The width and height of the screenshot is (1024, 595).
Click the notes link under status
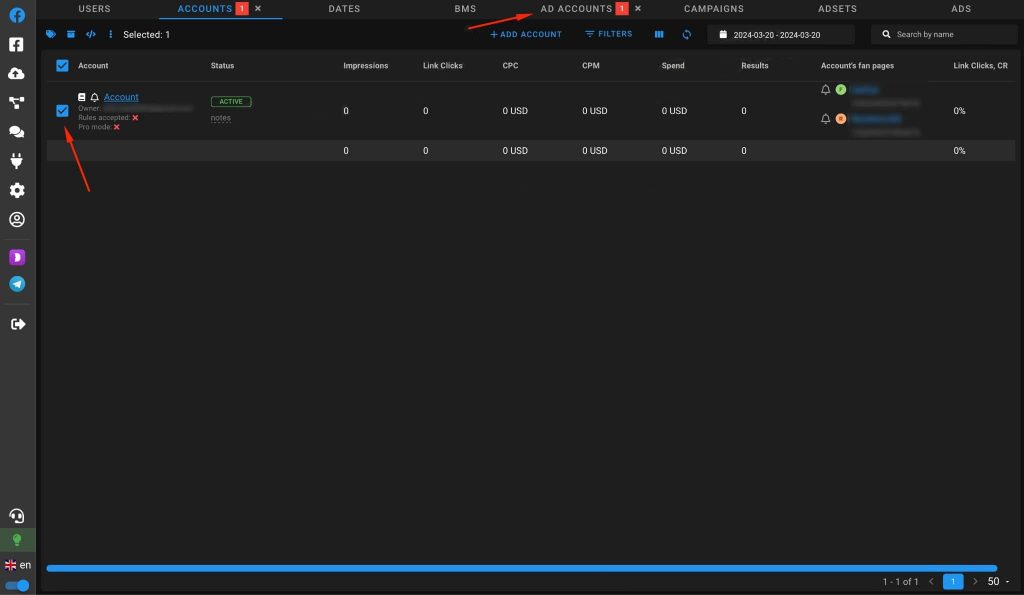(x=221, y=118)
